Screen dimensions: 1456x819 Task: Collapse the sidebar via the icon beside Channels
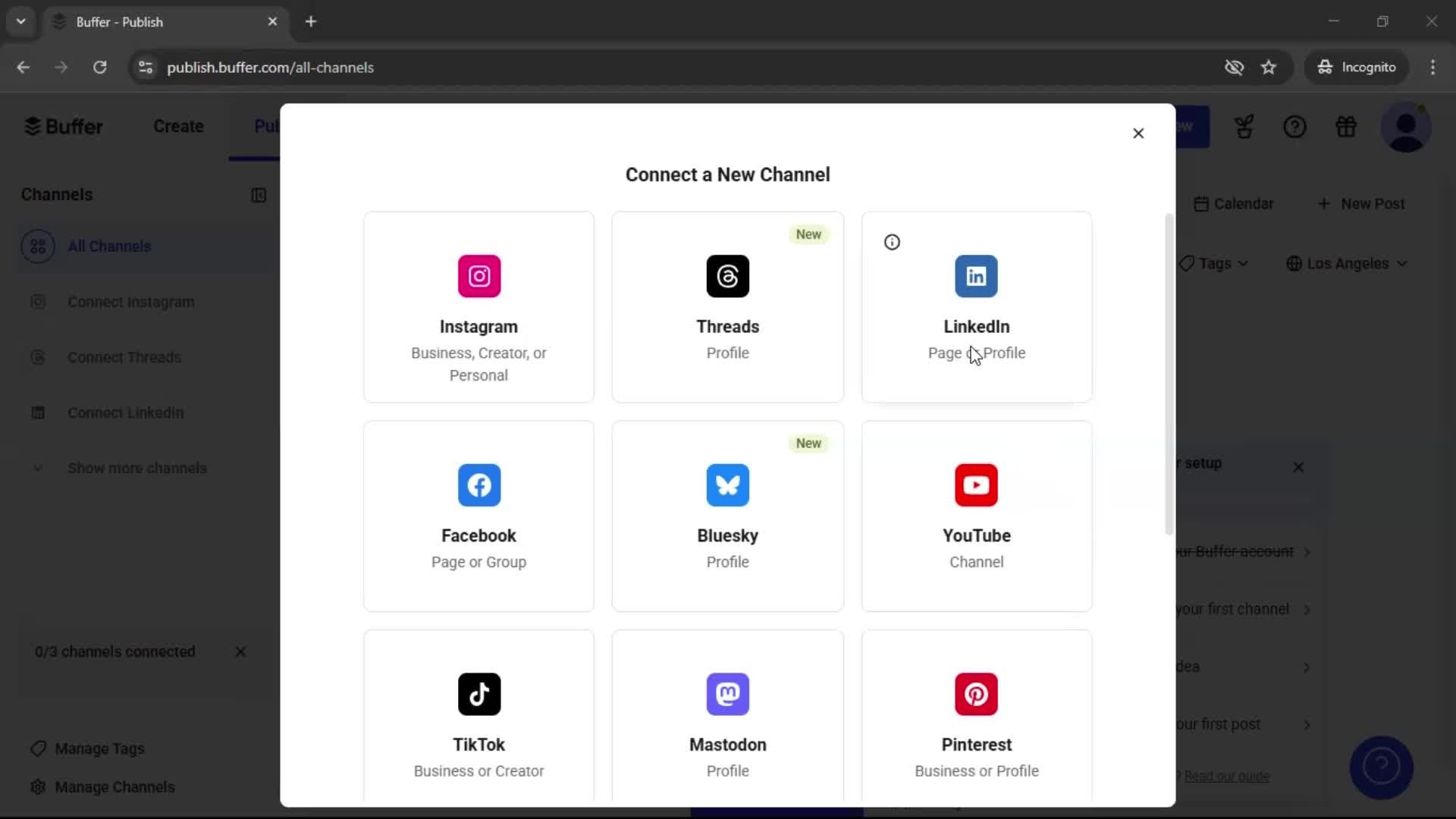click(259, 195)
